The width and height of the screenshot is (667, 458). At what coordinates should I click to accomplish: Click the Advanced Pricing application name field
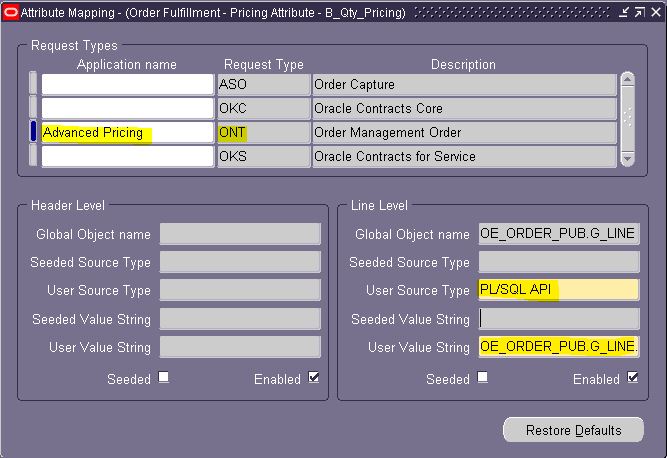[127, 132]
